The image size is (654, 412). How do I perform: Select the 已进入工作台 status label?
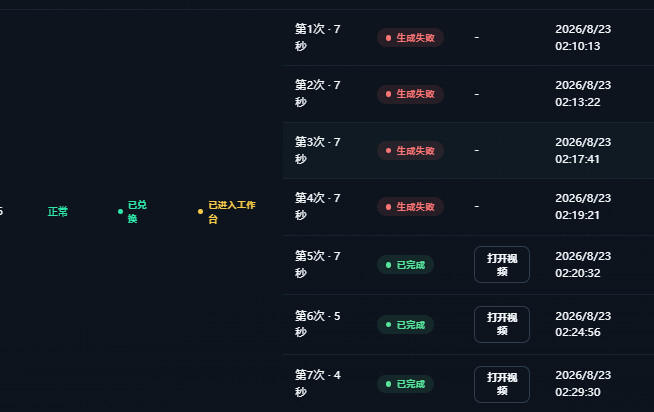[x=227, y=211]
